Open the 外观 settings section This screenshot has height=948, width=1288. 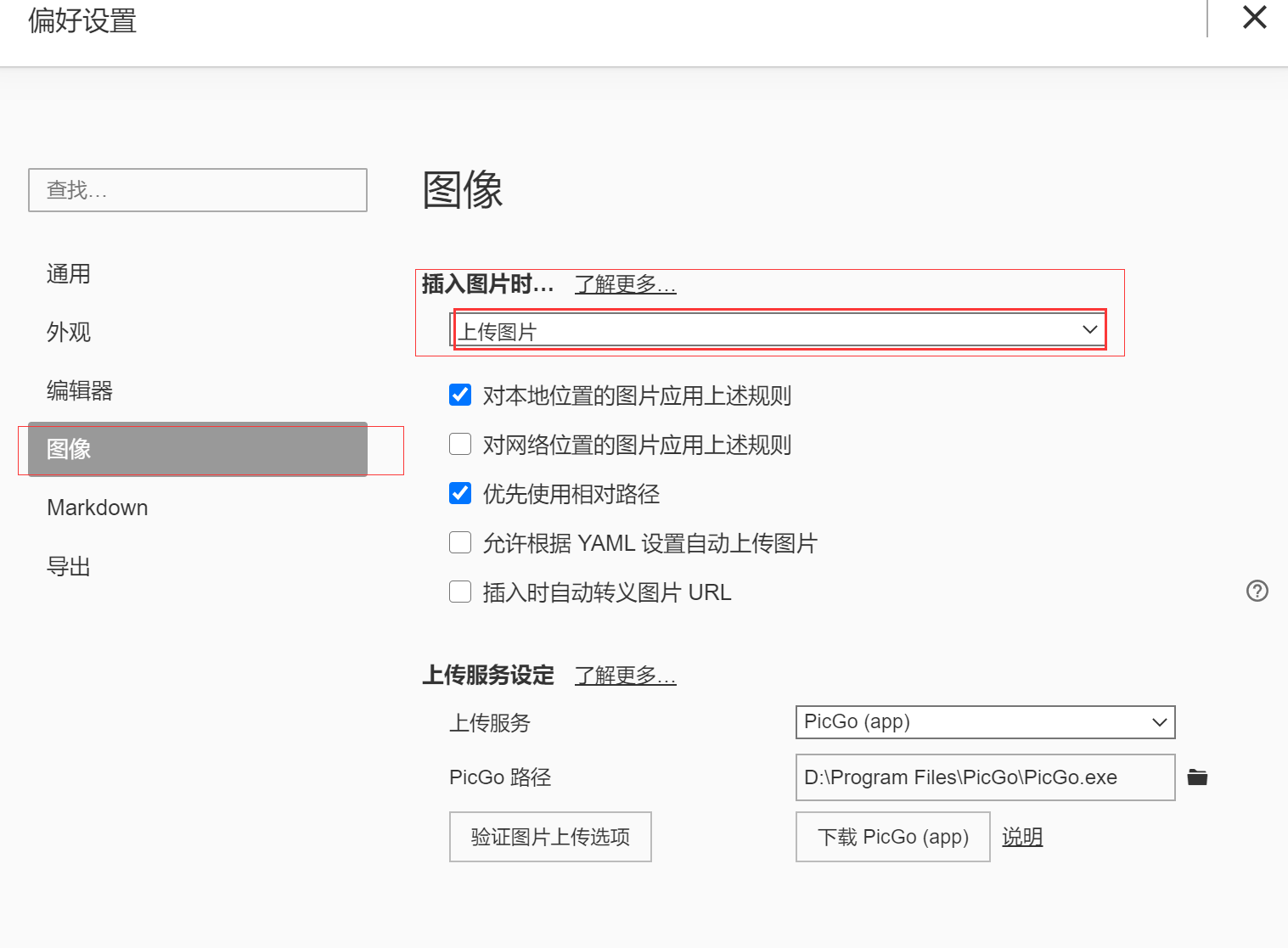[x=69, y=332]
